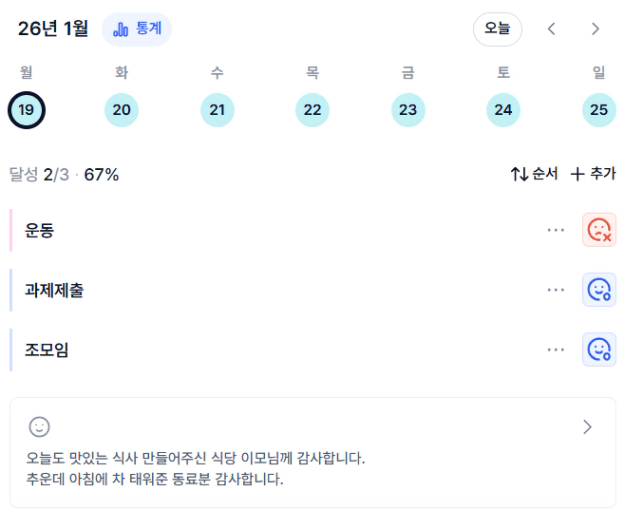This screenshot has height=510, width=625.
Task: Go to the next week arrow
Action: point(595,29)
